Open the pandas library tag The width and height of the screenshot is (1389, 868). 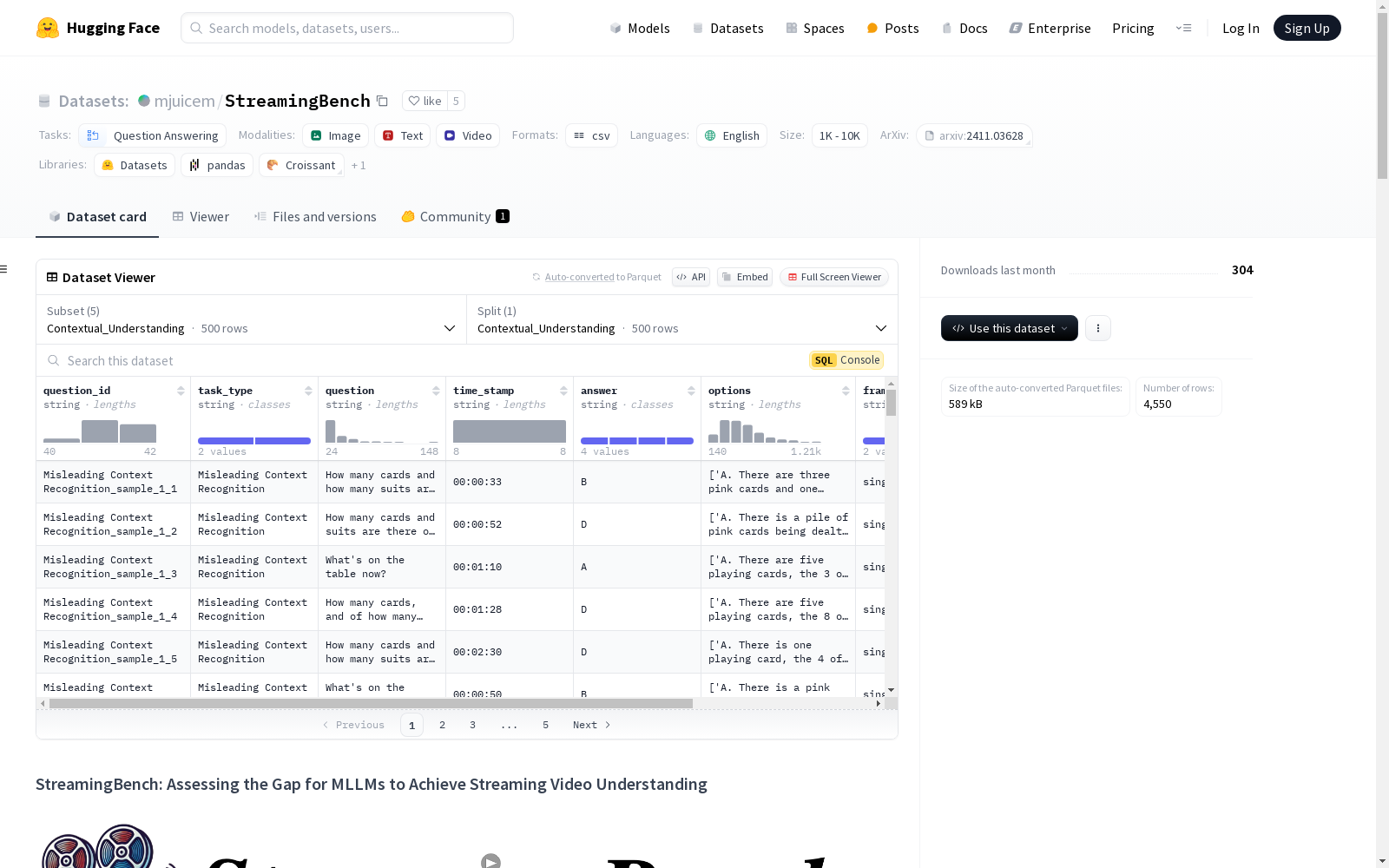click(x=217, y=165)
